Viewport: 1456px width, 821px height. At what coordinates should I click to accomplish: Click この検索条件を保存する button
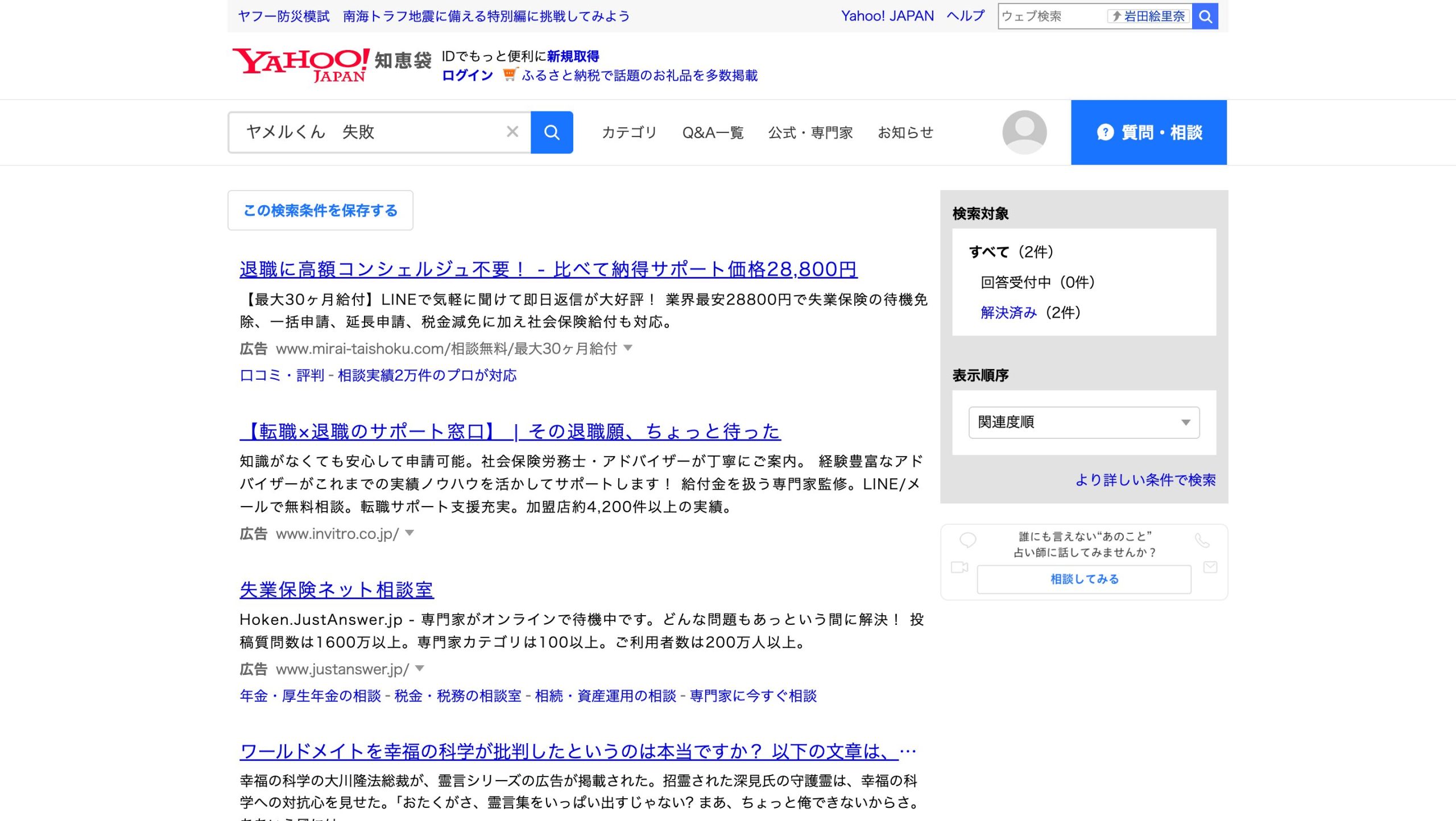coord(320,210)
